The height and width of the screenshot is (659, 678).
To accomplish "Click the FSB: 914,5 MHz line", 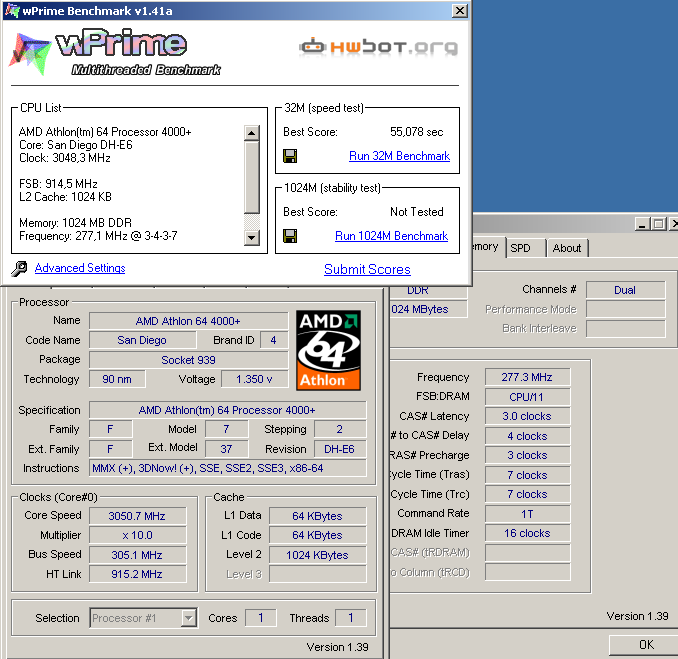I will click(58, 184).
